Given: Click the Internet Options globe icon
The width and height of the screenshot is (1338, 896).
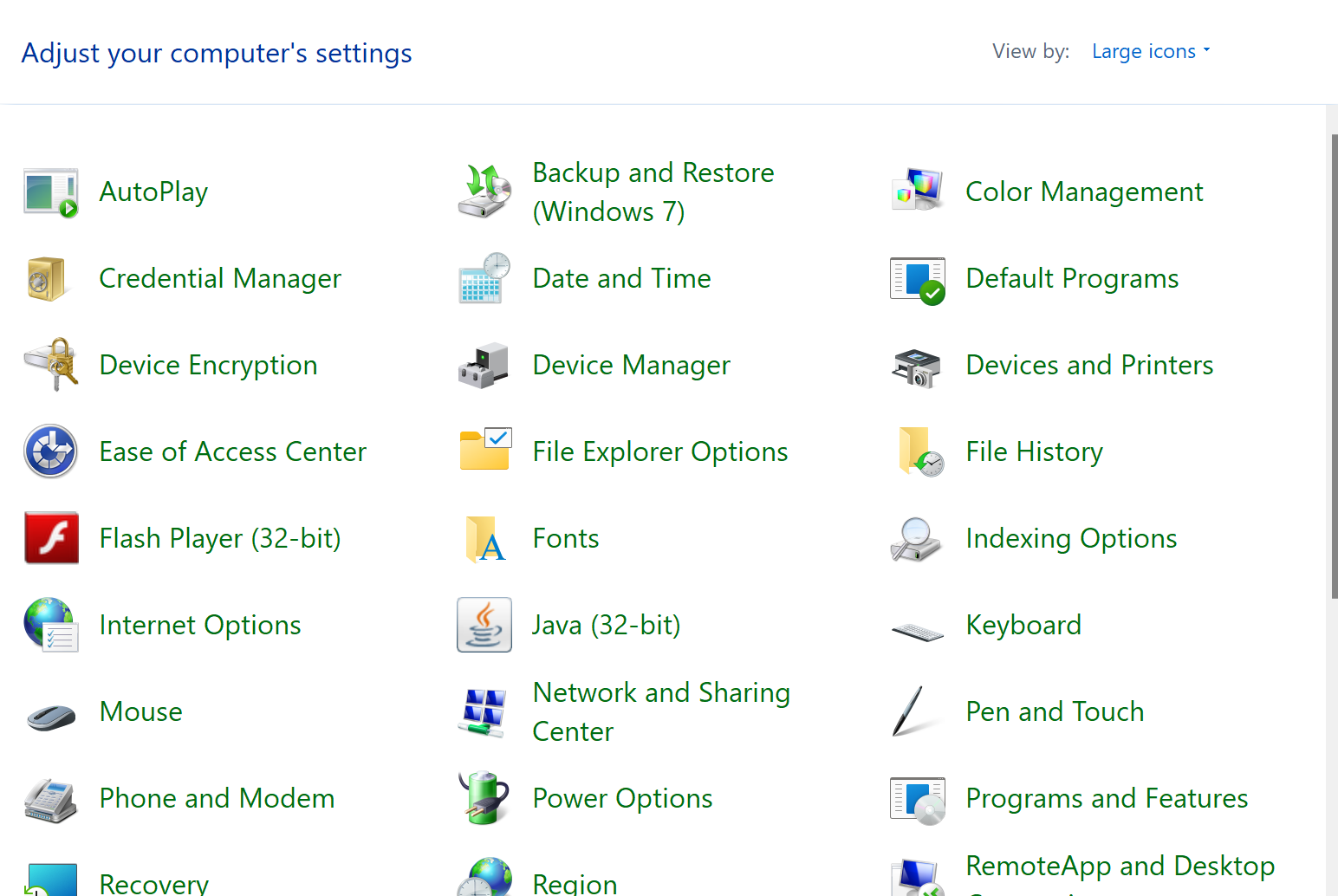Looking at the screenshot, I should pyautogui.click(x=51, y=625).
